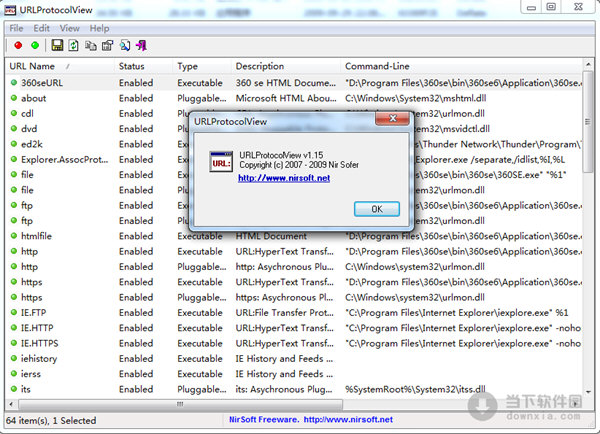
Task: Click the Find toolbar icon
Action: coord(125,46)
